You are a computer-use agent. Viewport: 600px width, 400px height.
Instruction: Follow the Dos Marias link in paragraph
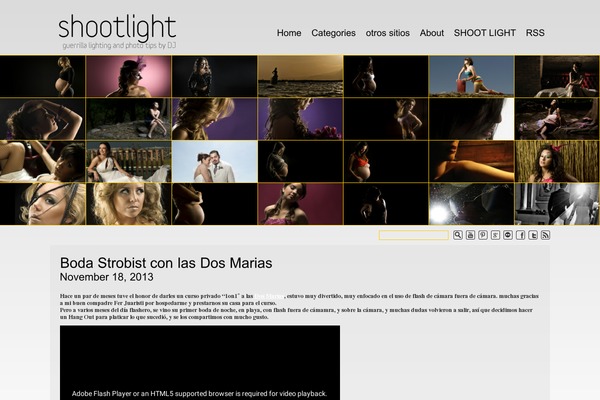pyautogui.click(x=269, y=296)
